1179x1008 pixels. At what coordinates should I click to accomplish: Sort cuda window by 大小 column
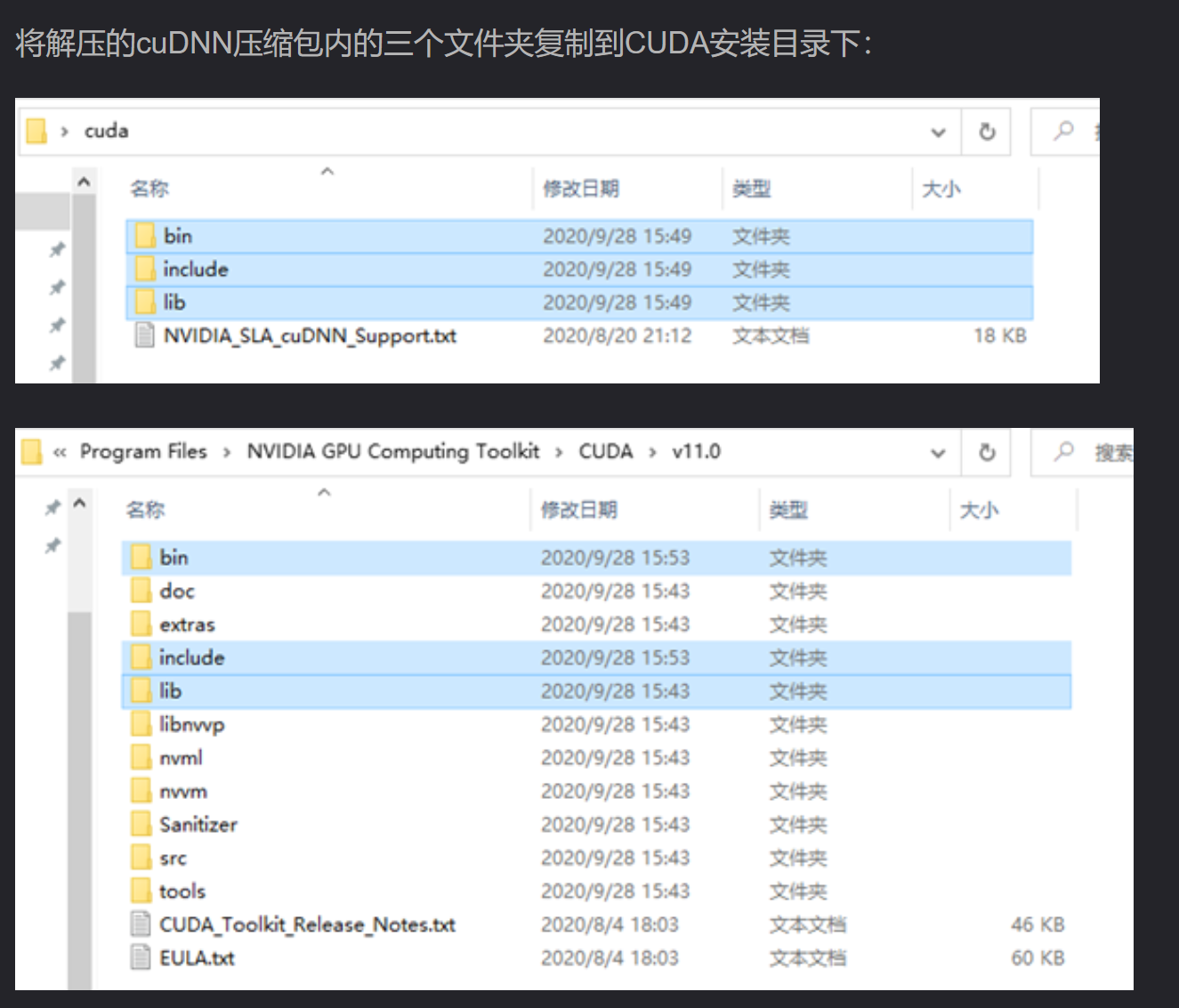[x=941, y=189]
